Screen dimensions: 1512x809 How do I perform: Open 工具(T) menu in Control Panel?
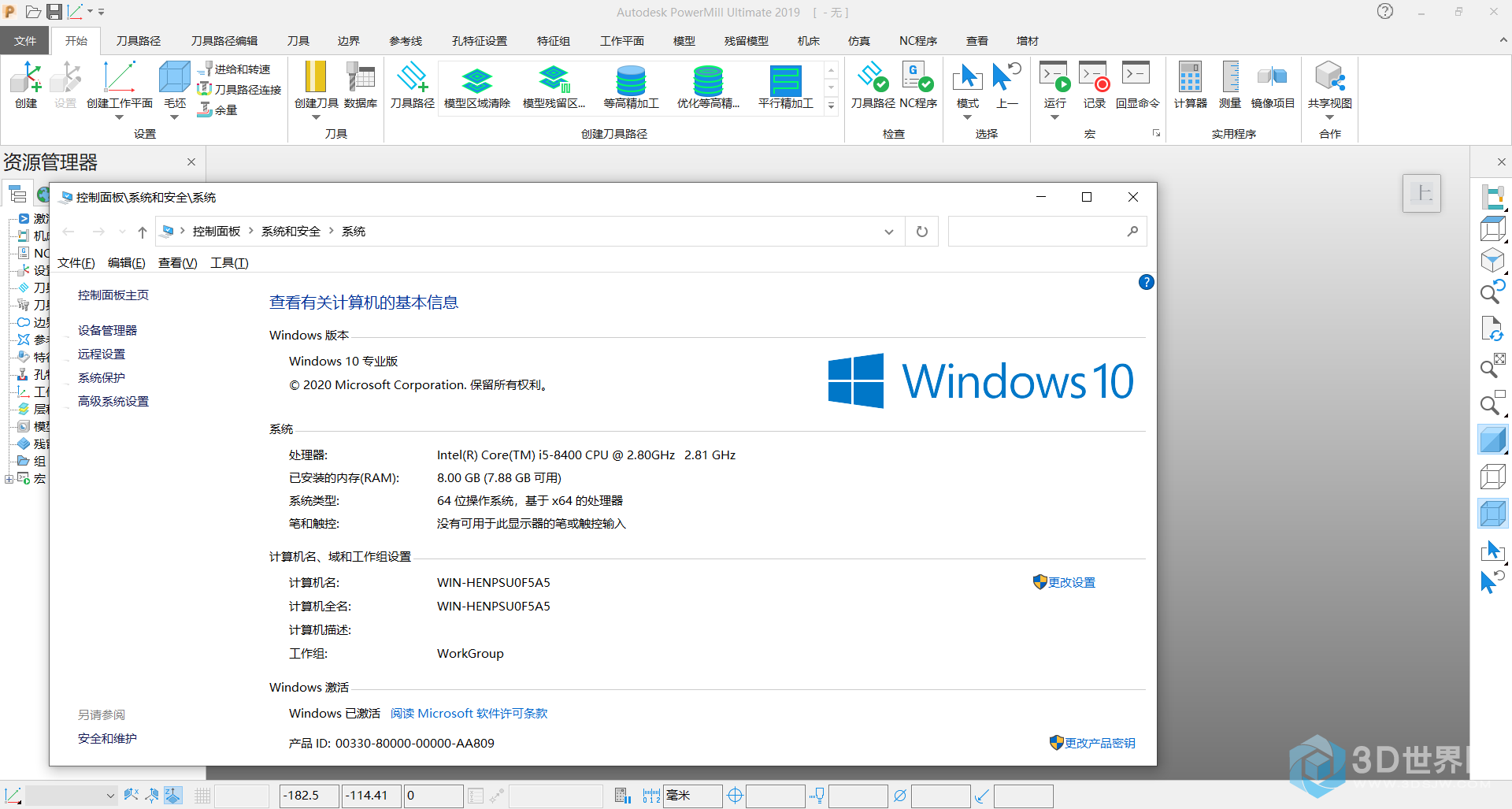[x=229, y=263]
